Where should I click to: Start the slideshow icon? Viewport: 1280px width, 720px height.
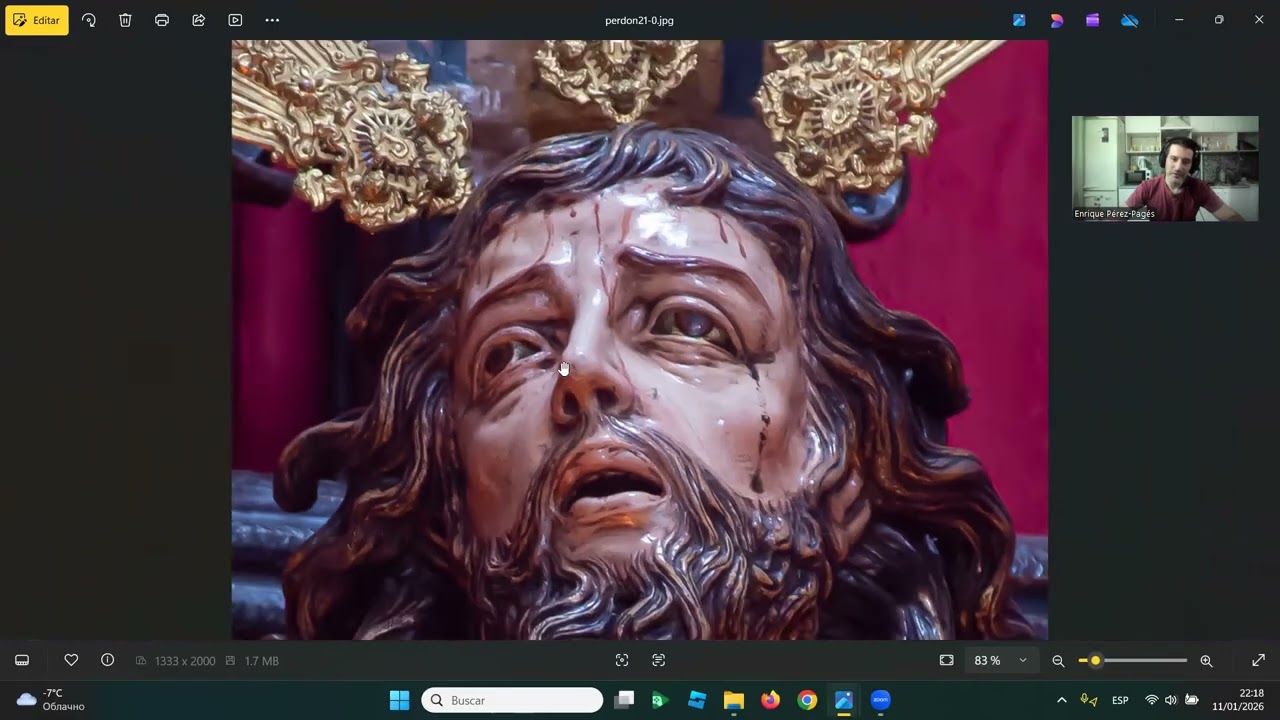pos(235,20)
